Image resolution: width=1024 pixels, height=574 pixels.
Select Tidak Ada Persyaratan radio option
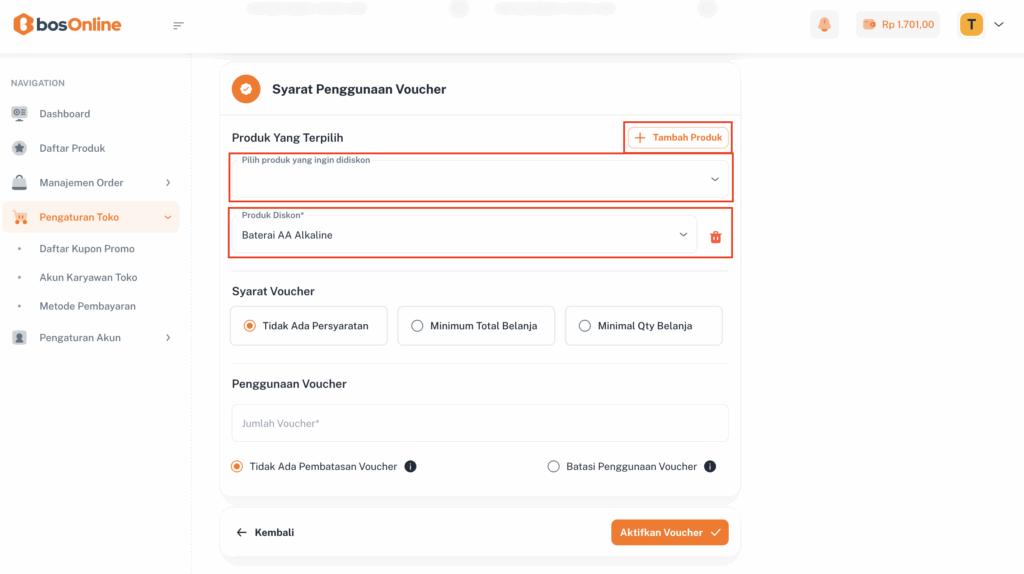coord(250,326)
